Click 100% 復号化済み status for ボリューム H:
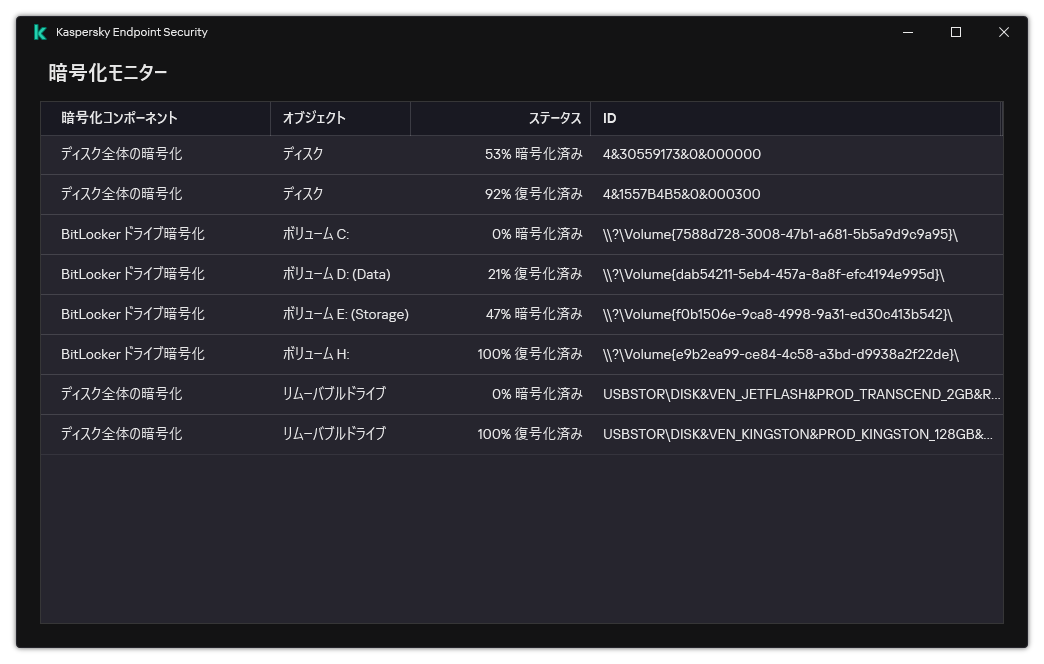This screenshot has height=664, width=1044. [x=530, y=354]
